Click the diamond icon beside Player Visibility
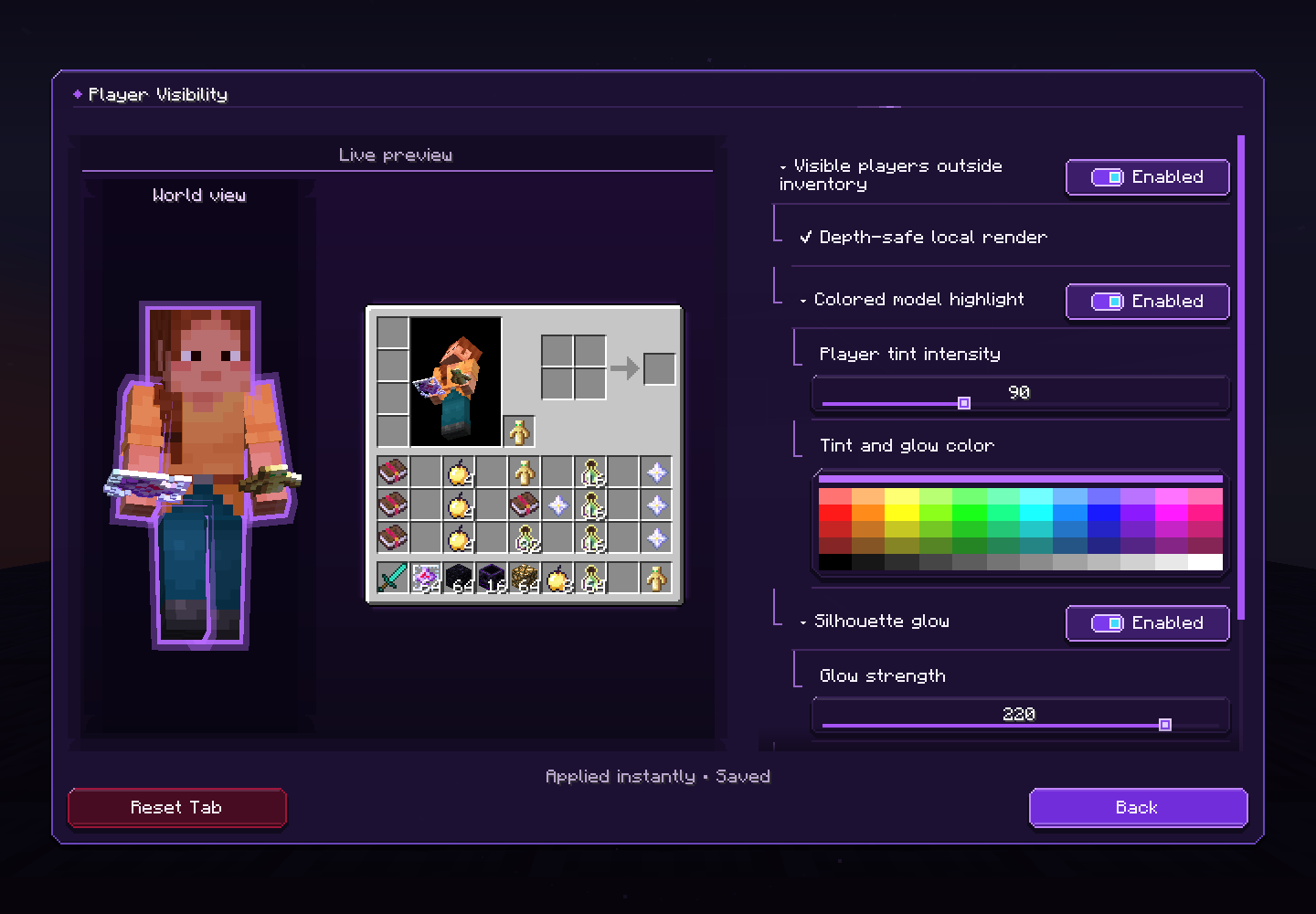This screenshot has height=914, width=1316. point(78,94)
